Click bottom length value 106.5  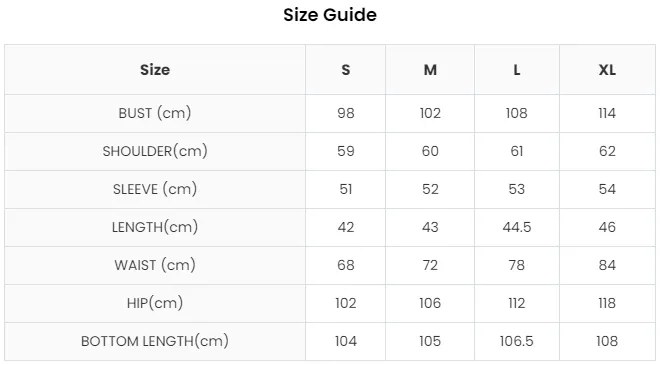(517, 341)
